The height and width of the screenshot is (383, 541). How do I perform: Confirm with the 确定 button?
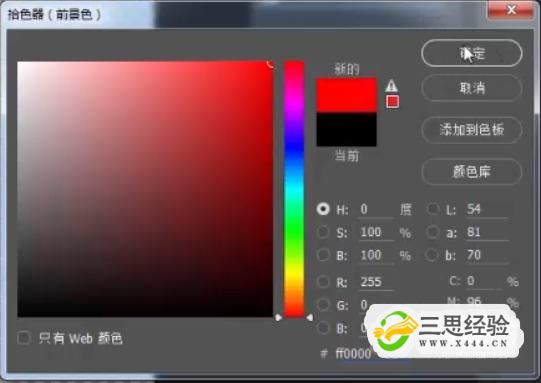coord(472,53)
